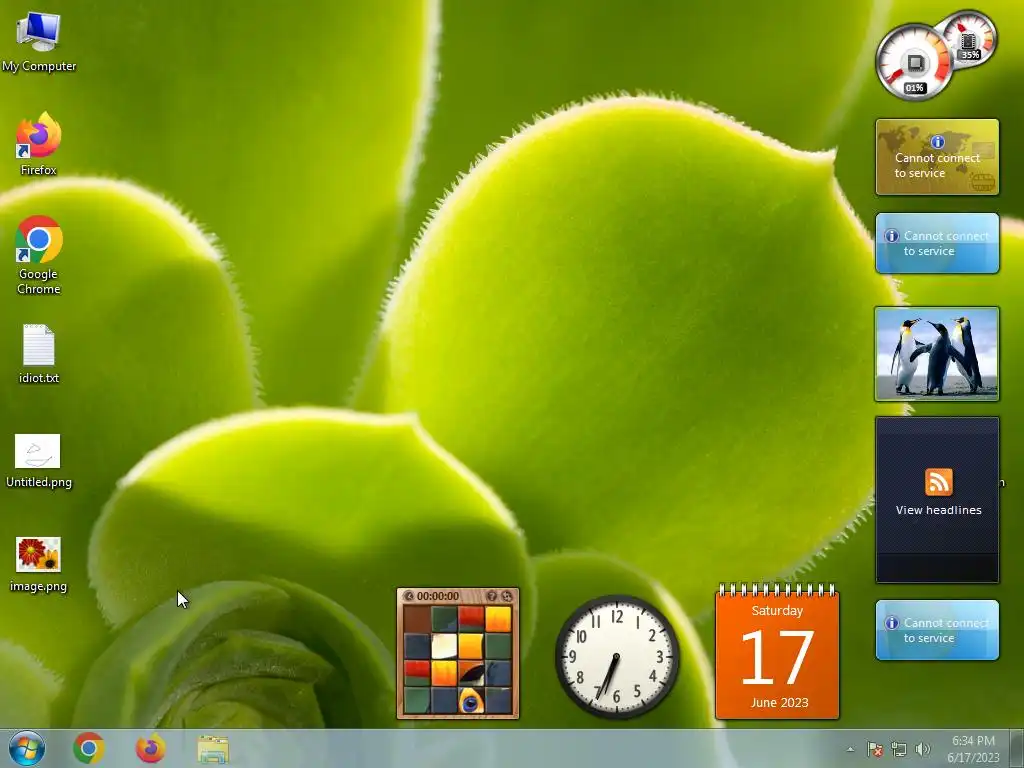Open the taskbar clock showing 6:34 PM

point(973,749)
